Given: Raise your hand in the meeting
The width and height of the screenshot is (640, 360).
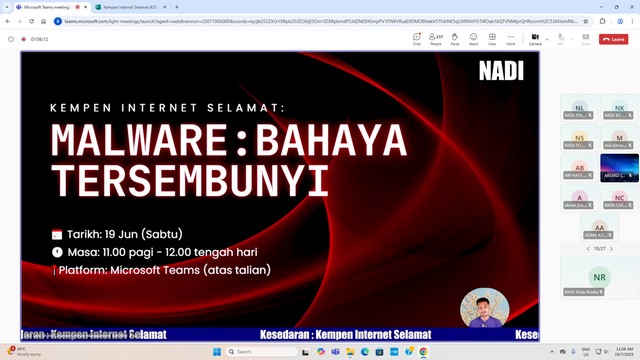Looking at the screenshot, I should (455, 39).
